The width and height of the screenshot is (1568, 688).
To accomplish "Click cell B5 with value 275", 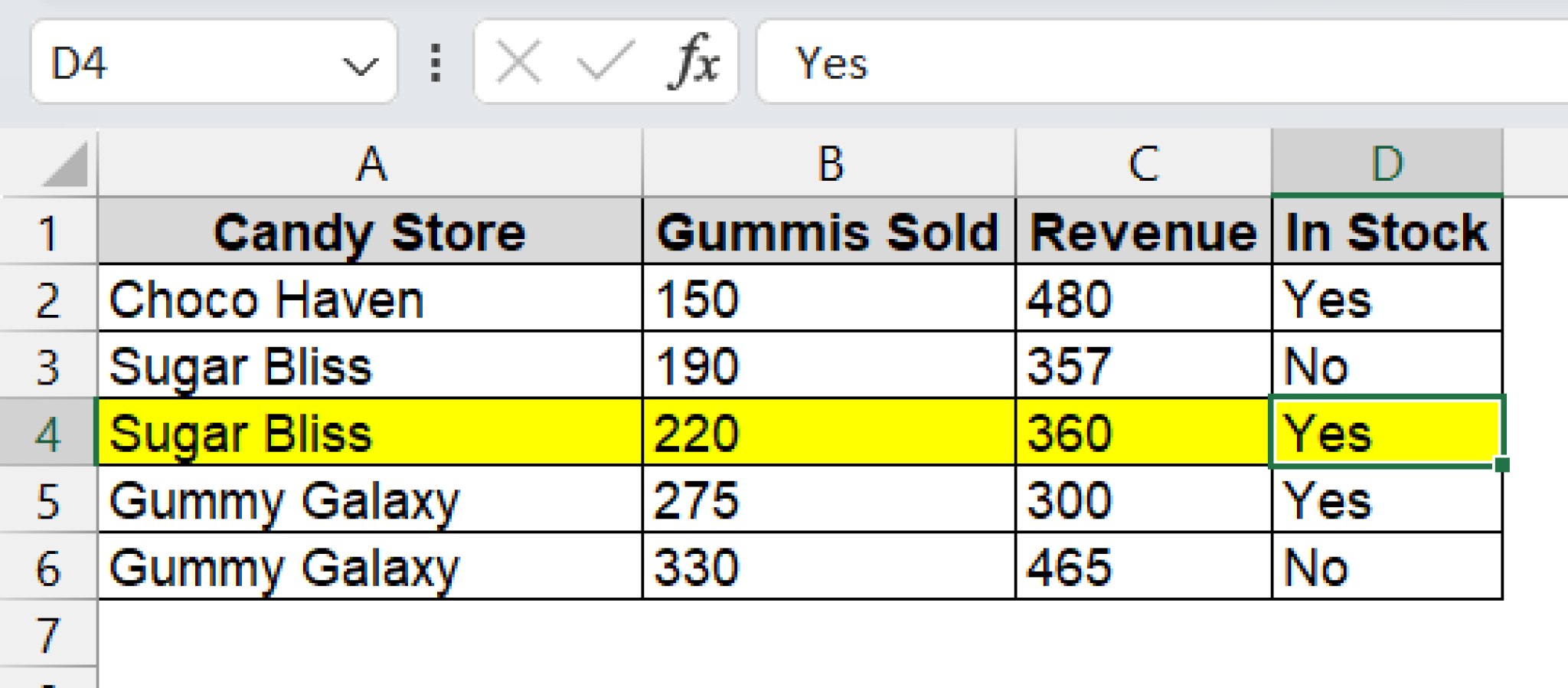I will point(827,500).
